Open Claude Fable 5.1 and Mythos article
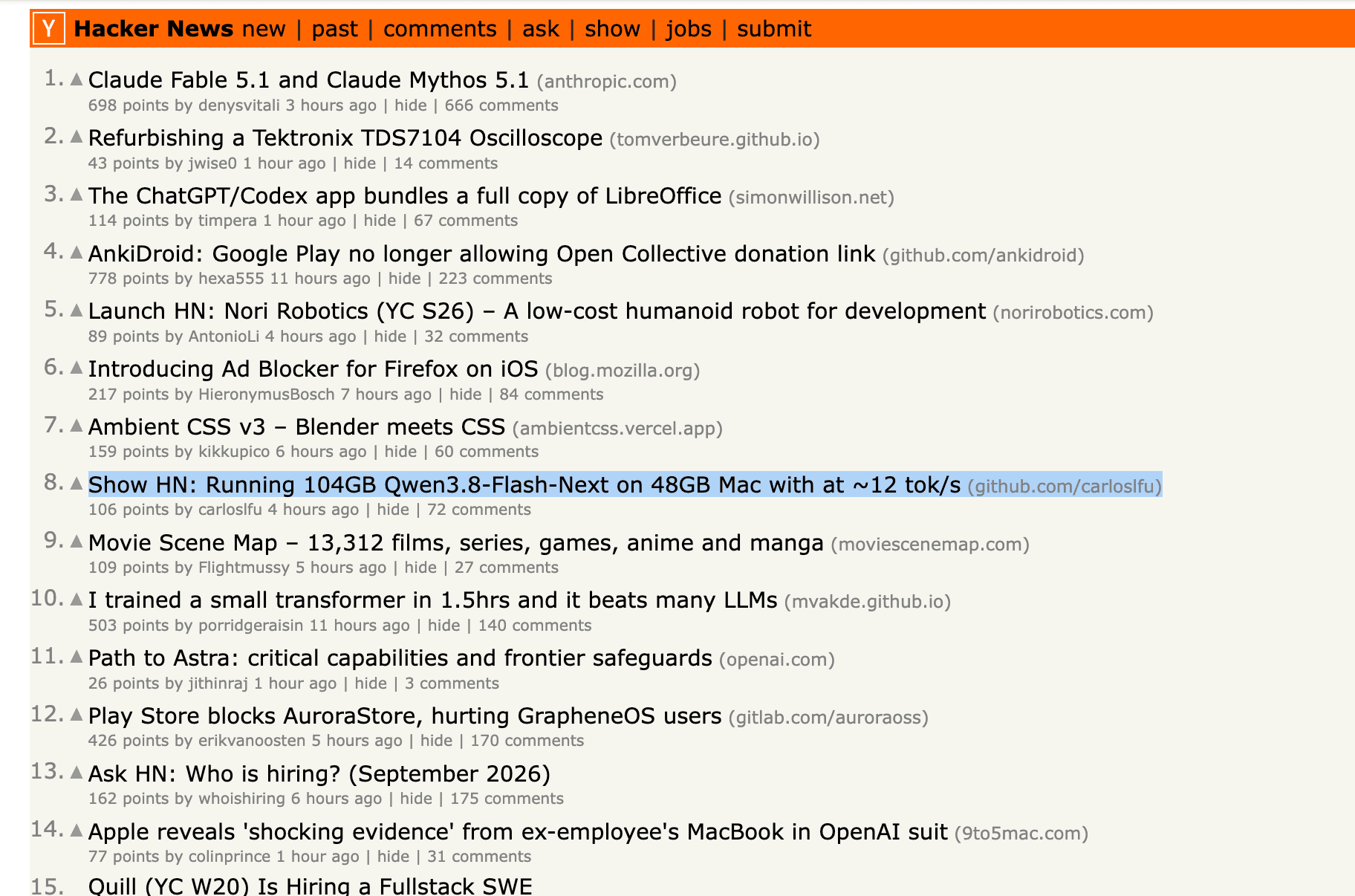Image resolution: width=1355 pixels, height=896 pixels. [x=308, y=79]
